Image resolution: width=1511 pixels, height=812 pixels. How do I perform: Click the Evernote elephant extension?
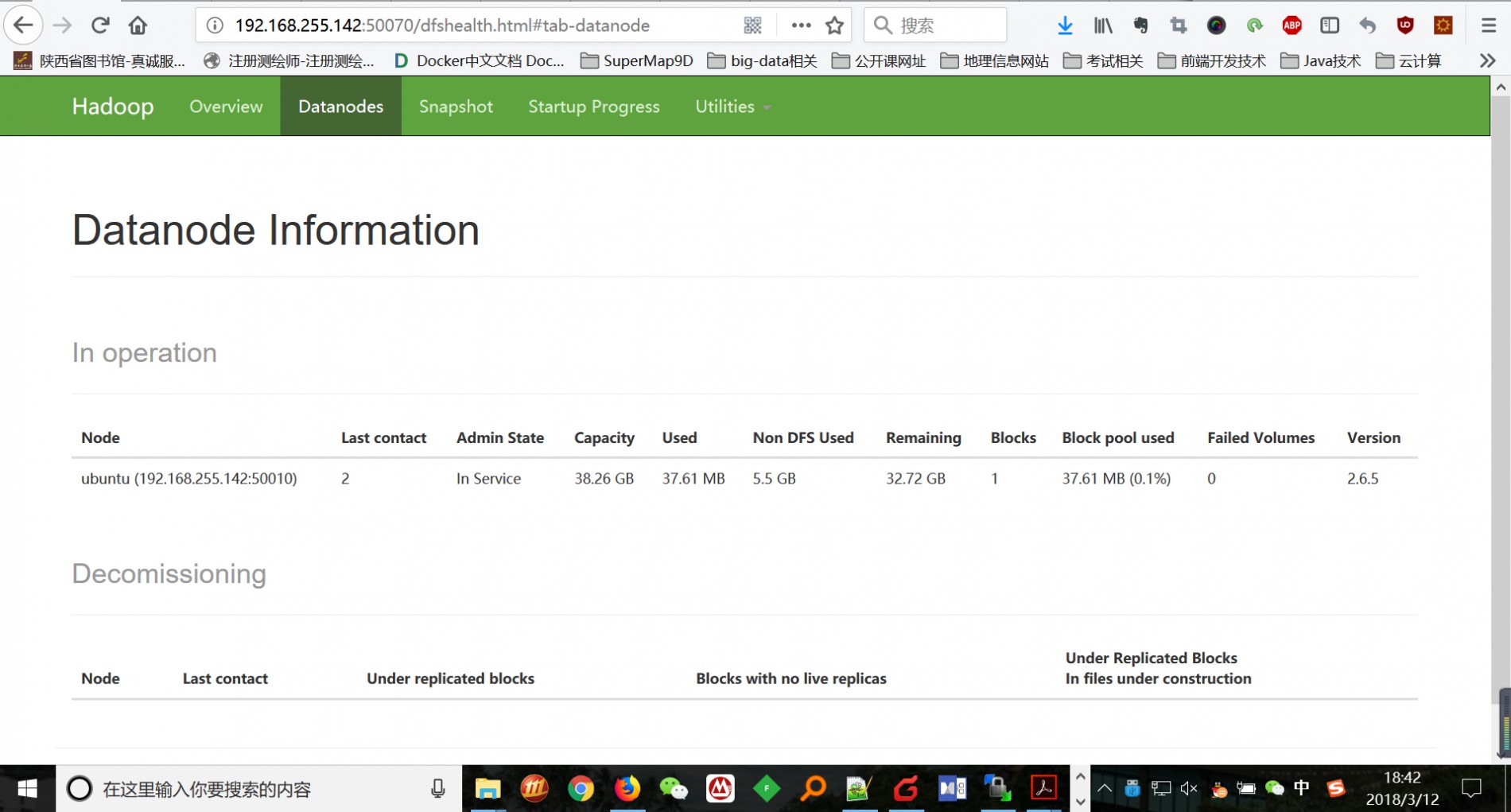pyautogui.click(x=1140, y=25)
